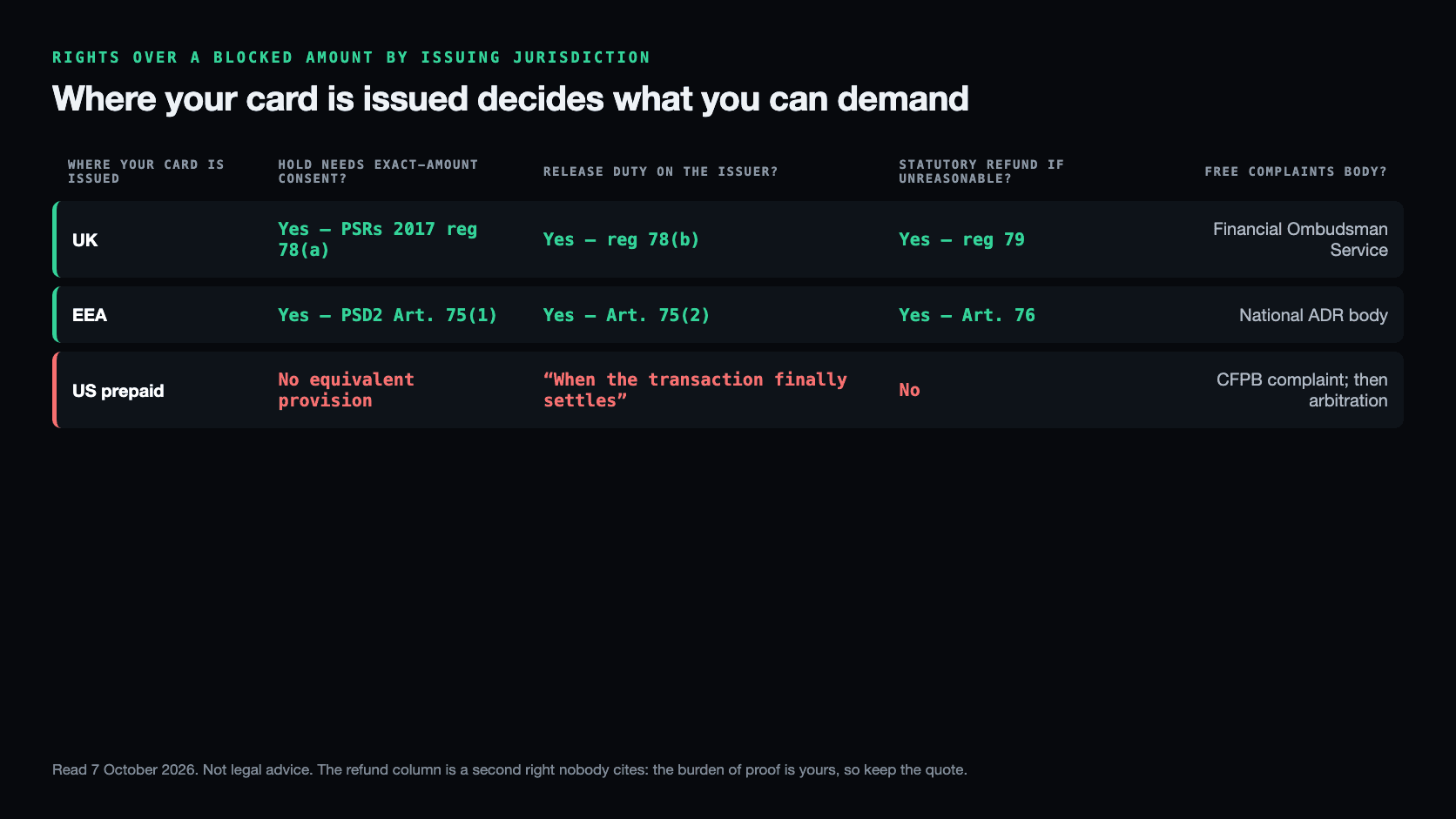Click 'Financial Ombudsman Service' text
1456x819 pixels.
[1300, 239]
